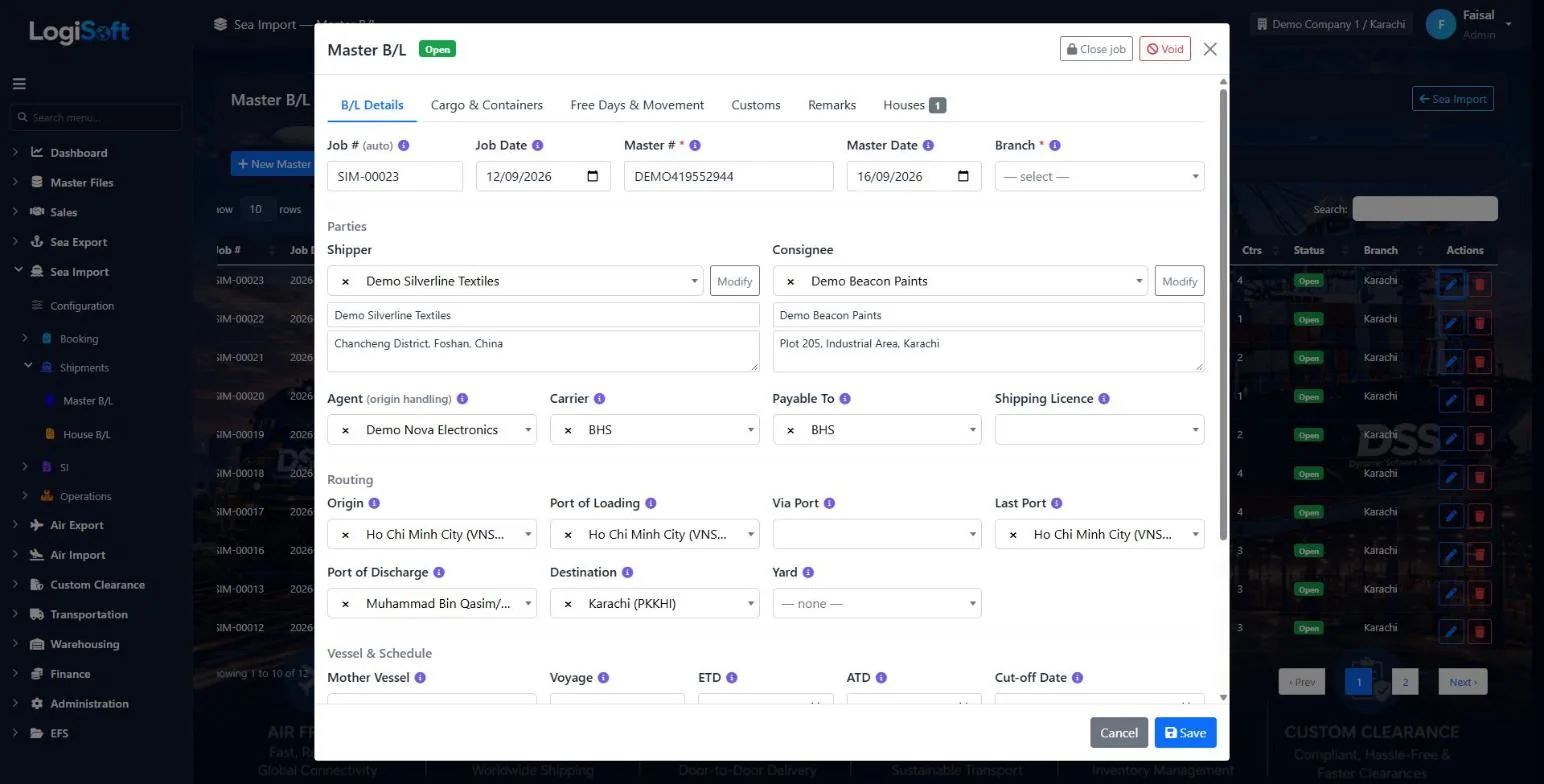The width and height of the screenshot is (1544, 784).
Task: Edit row SIM-00022 with the pencil icon
Action: pos(1451,322)
